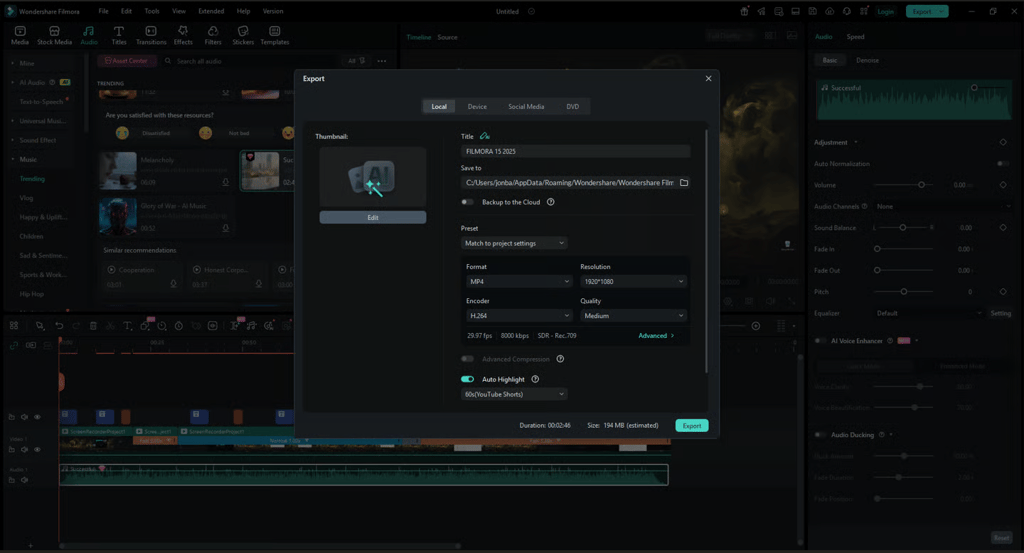The height and width of the screenshot is (553, 1024).
Task: Toggle Advanced Compression switch
Action: tap(468, 359)
